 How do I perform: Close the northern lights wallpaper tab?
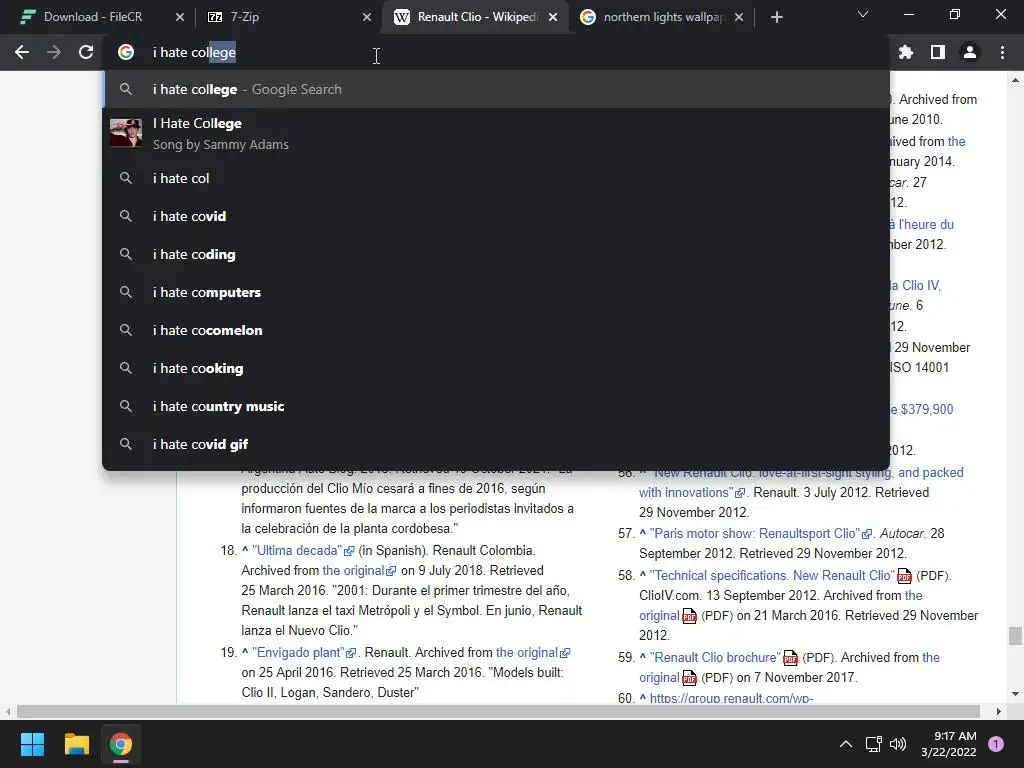pyautogui.click(x=739, y=18)
